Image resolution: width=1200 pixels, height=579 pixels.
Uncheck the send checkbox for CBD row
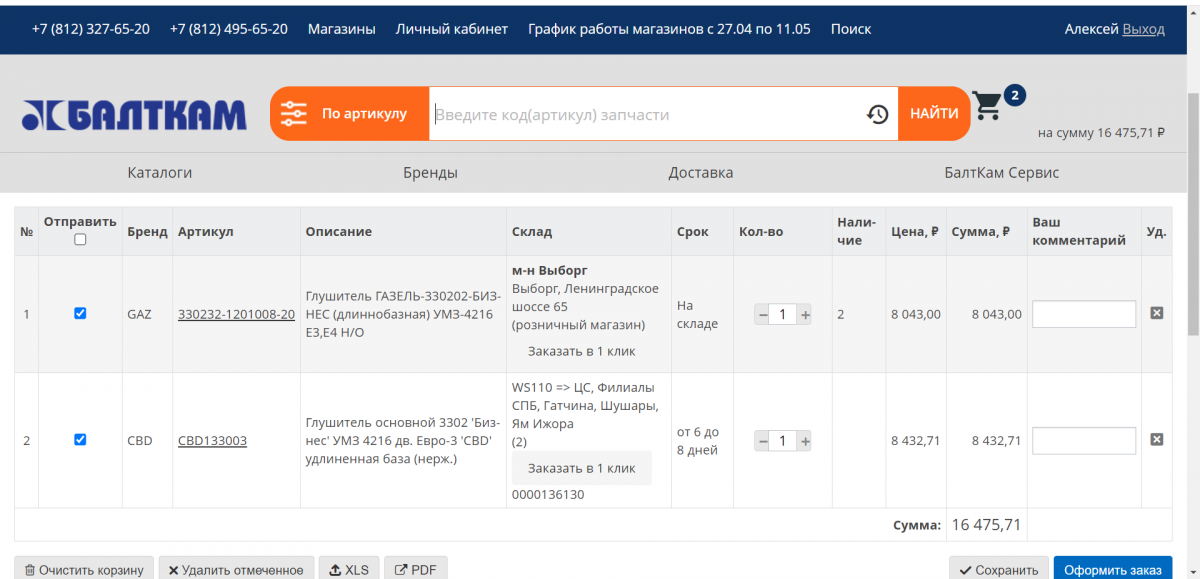click(80, 439)
